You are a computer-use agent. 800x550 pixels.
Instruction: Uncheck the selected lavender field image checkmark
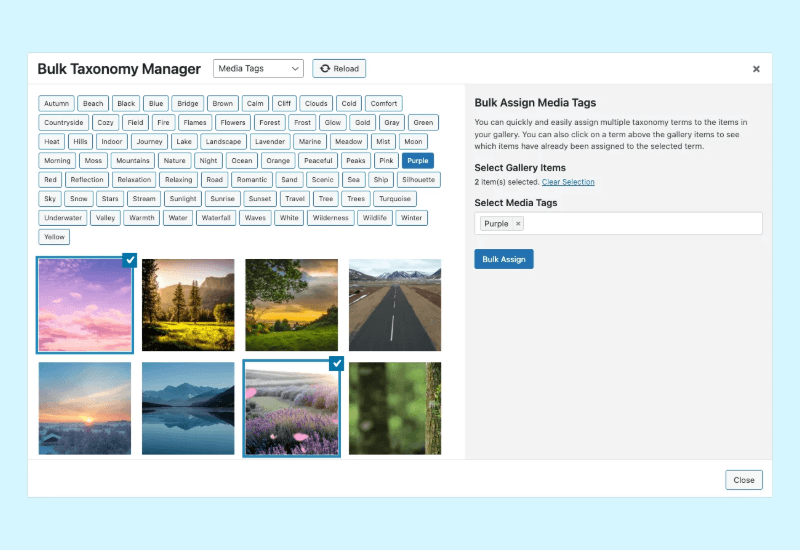tap(337, 363)
